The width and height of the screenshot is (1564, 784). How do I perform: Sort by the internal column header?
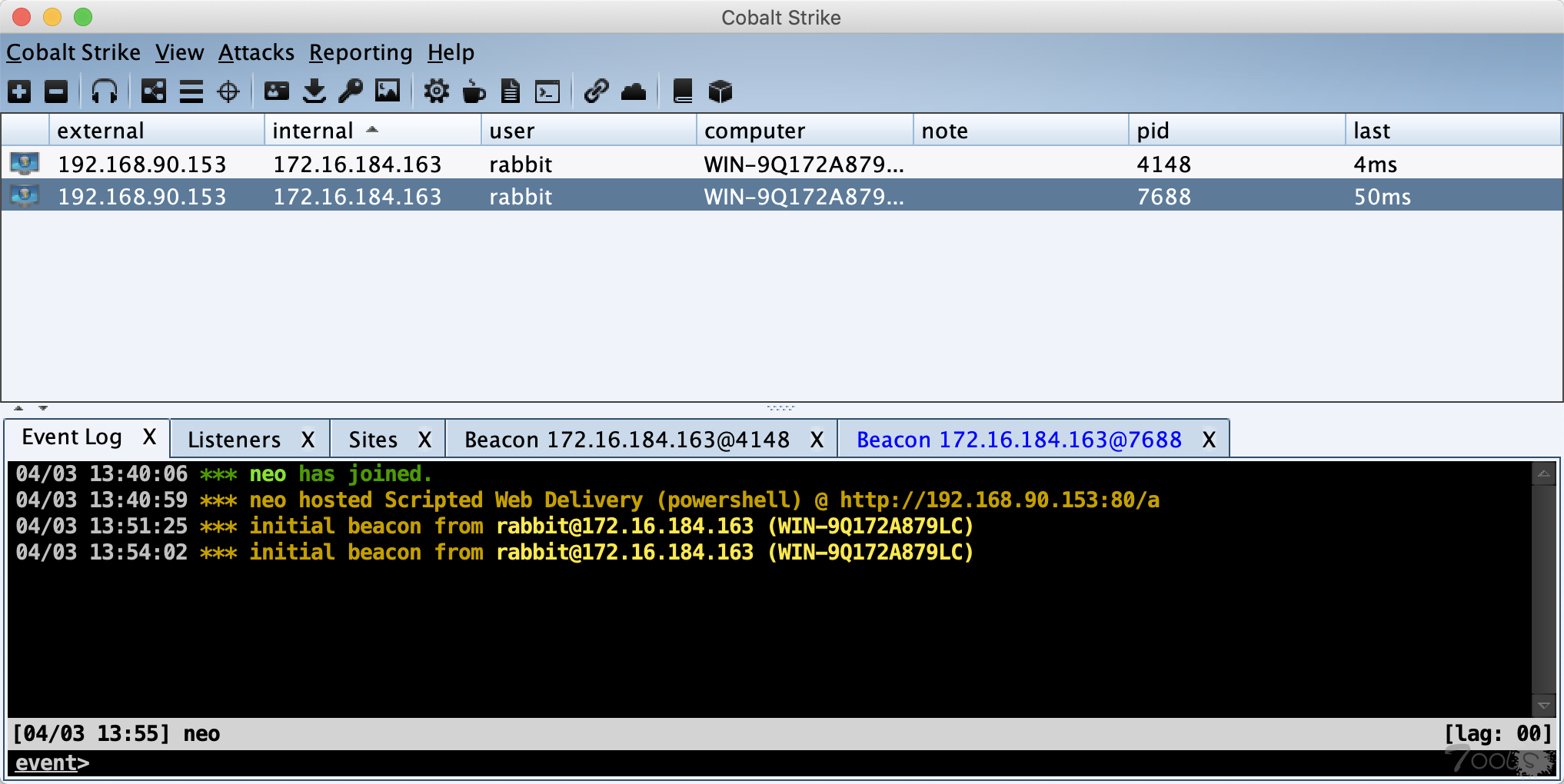tap(373, 131)
